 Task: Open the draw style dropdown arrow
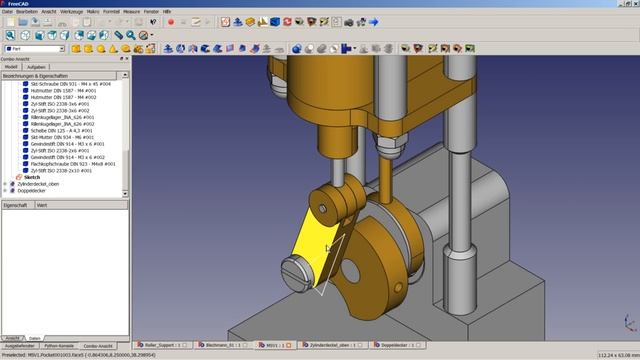coord(152,35)
